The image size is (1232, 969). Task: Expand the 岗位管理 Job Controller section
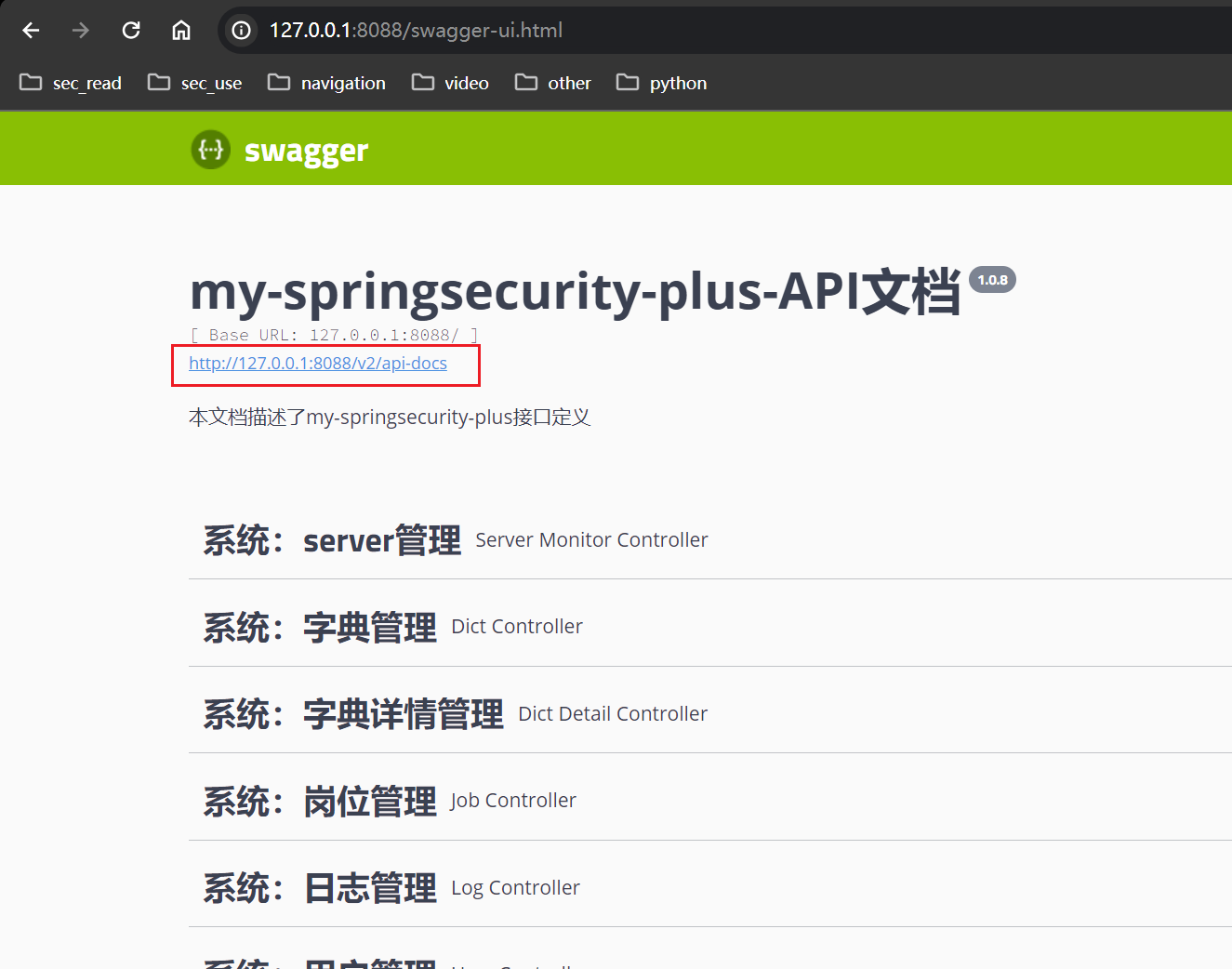pos(710,801)
